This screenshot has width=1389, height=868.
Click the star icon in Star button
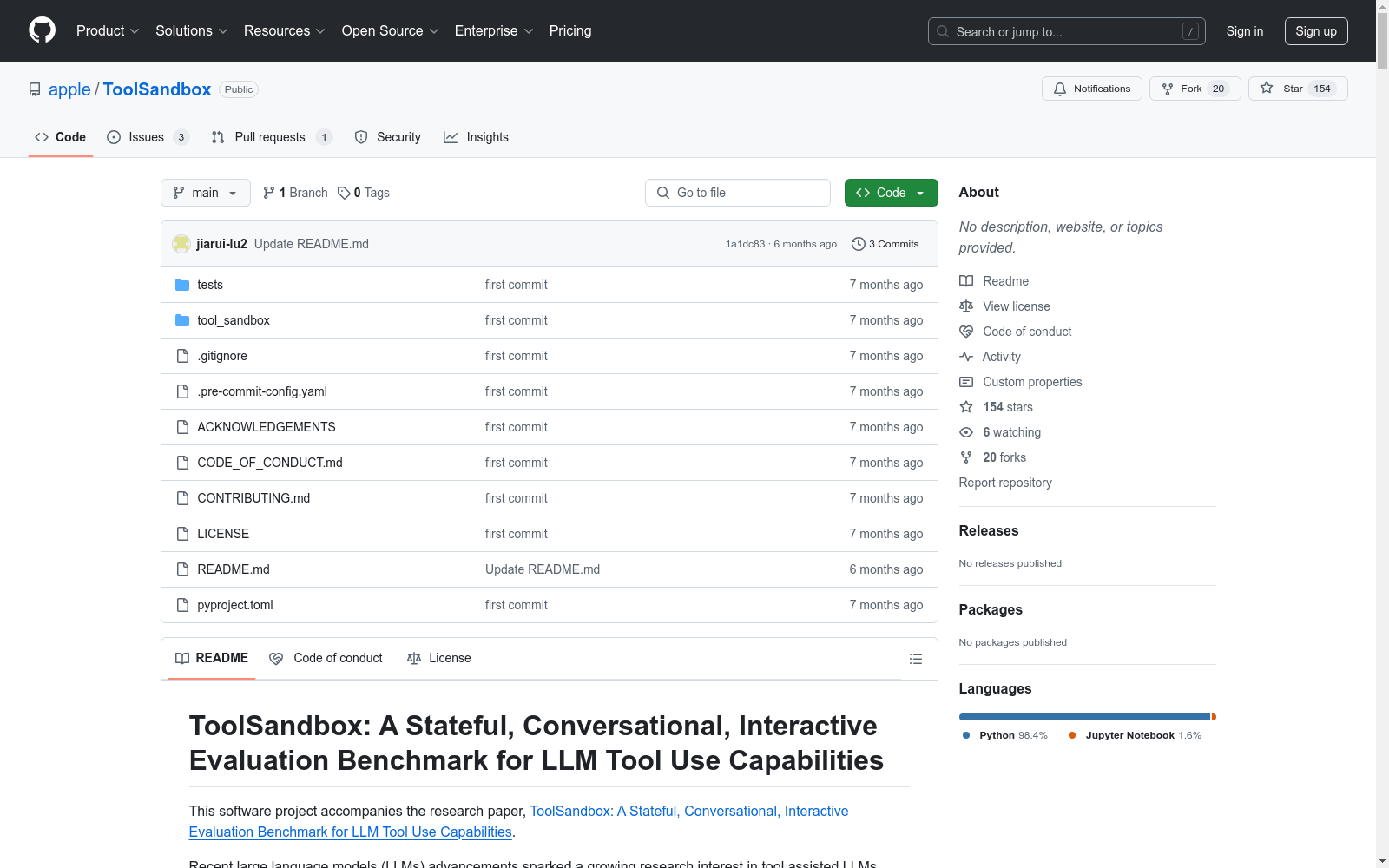pyautogui.click(x=1267, y=88)
